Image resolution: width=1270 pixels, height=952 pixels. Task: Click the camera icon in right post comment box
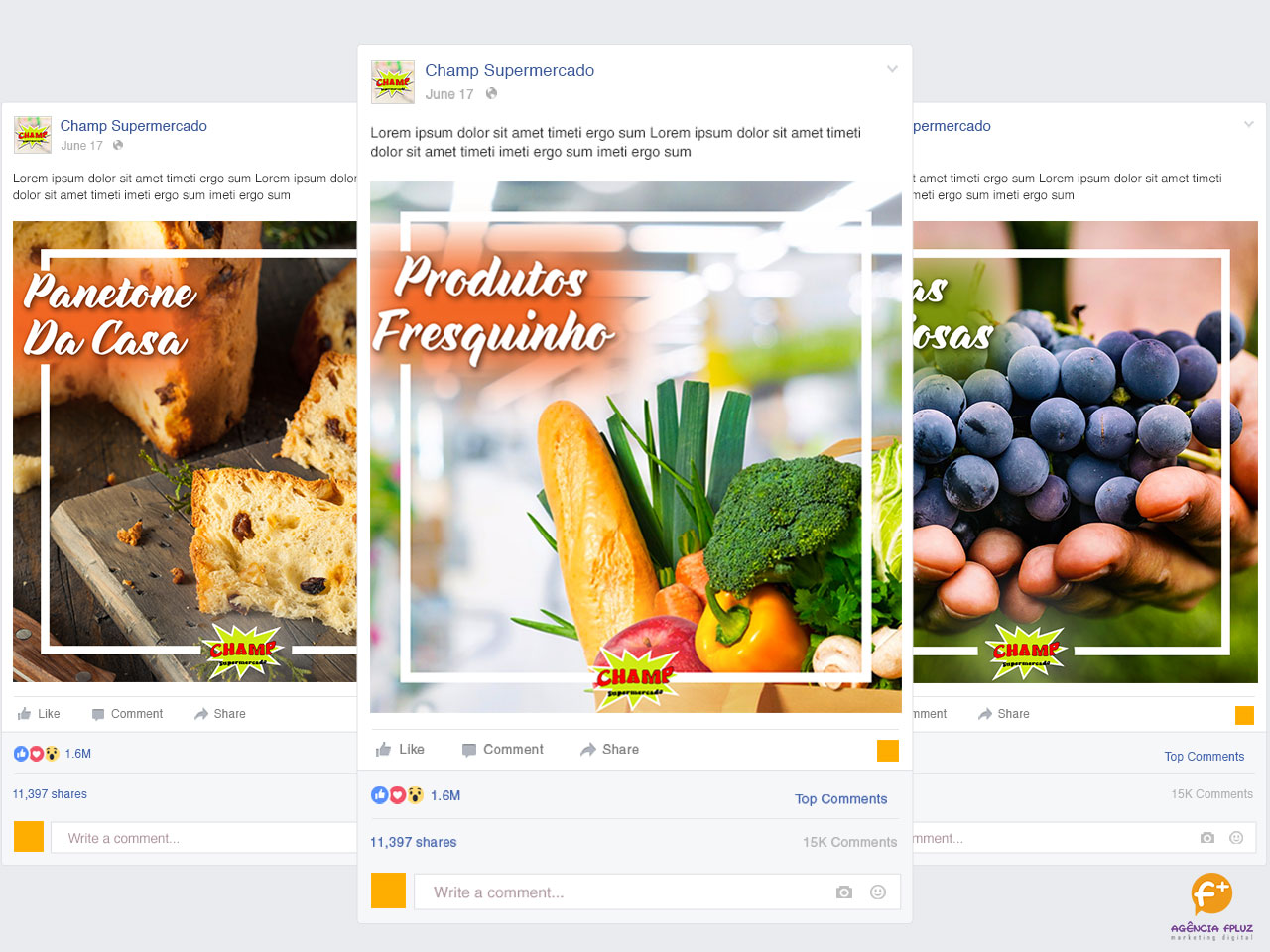1207,838
